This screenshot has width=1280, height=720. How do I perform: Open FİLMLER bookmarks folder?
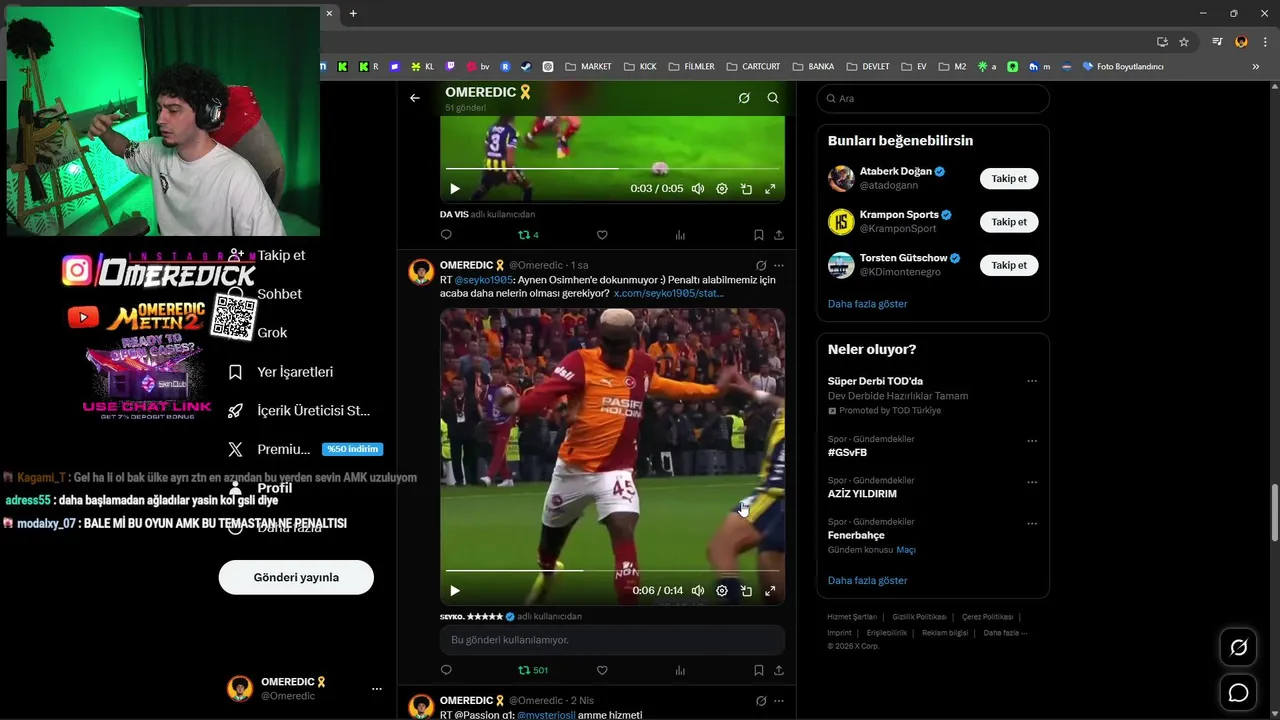coord(691,67)
